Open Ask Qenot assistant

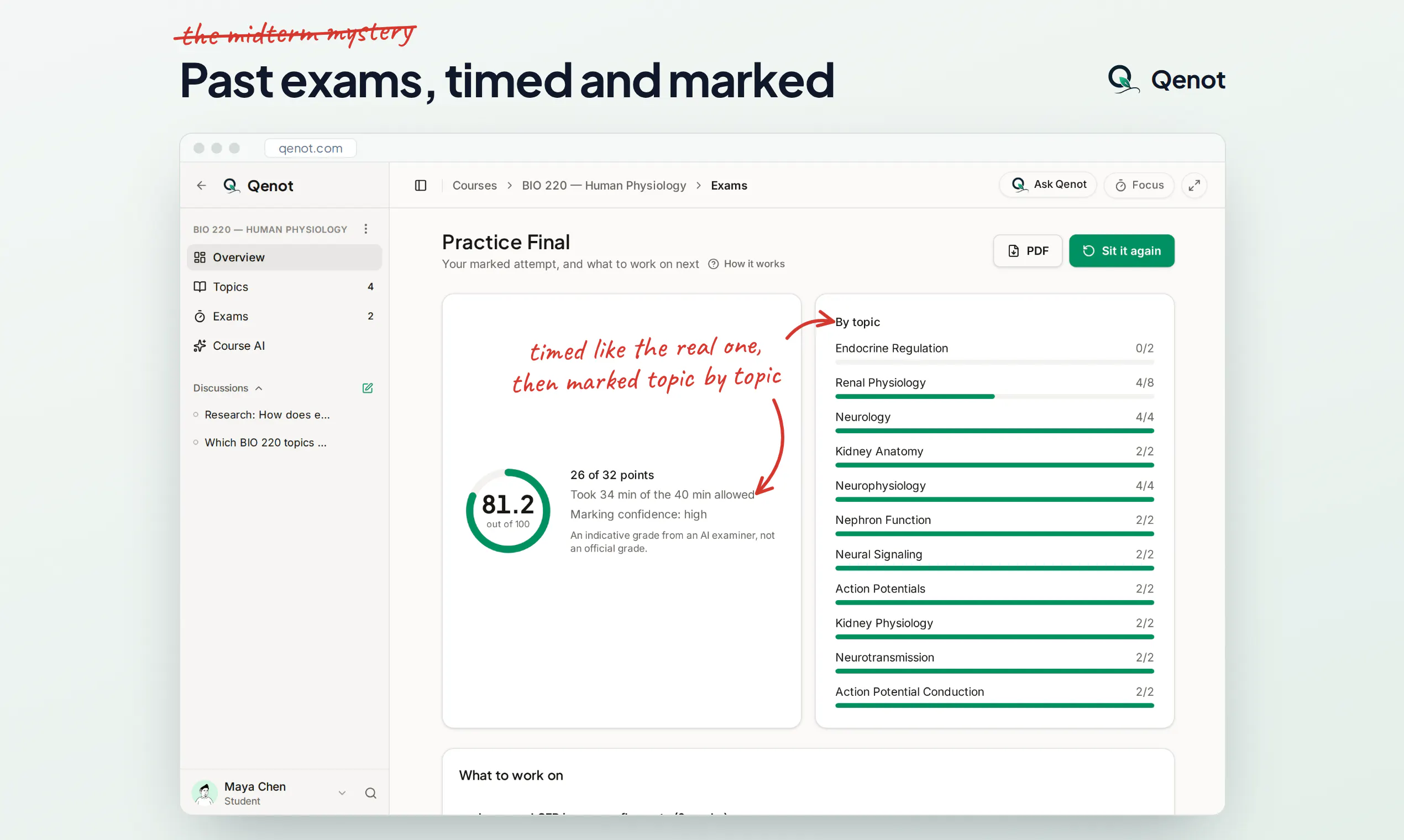point(1049,185)
